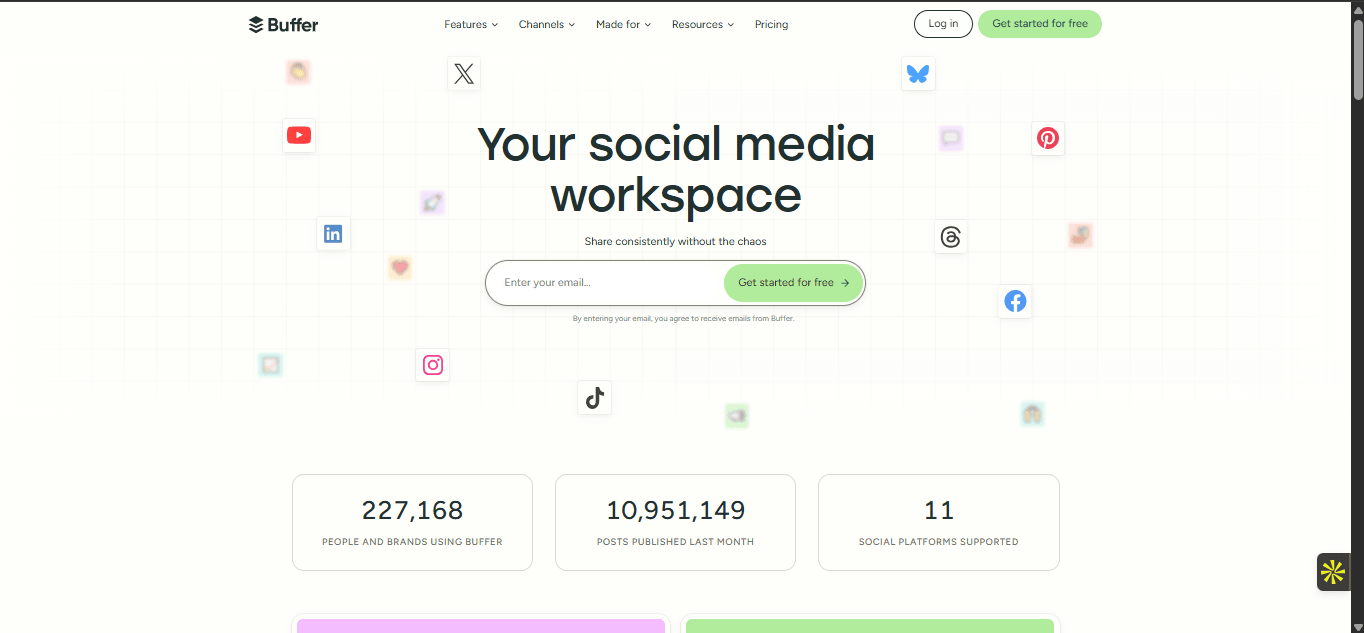Click the 227,168 people and brands card
The height and width of the screenshot is (633, 1364).
pos(412,522)
